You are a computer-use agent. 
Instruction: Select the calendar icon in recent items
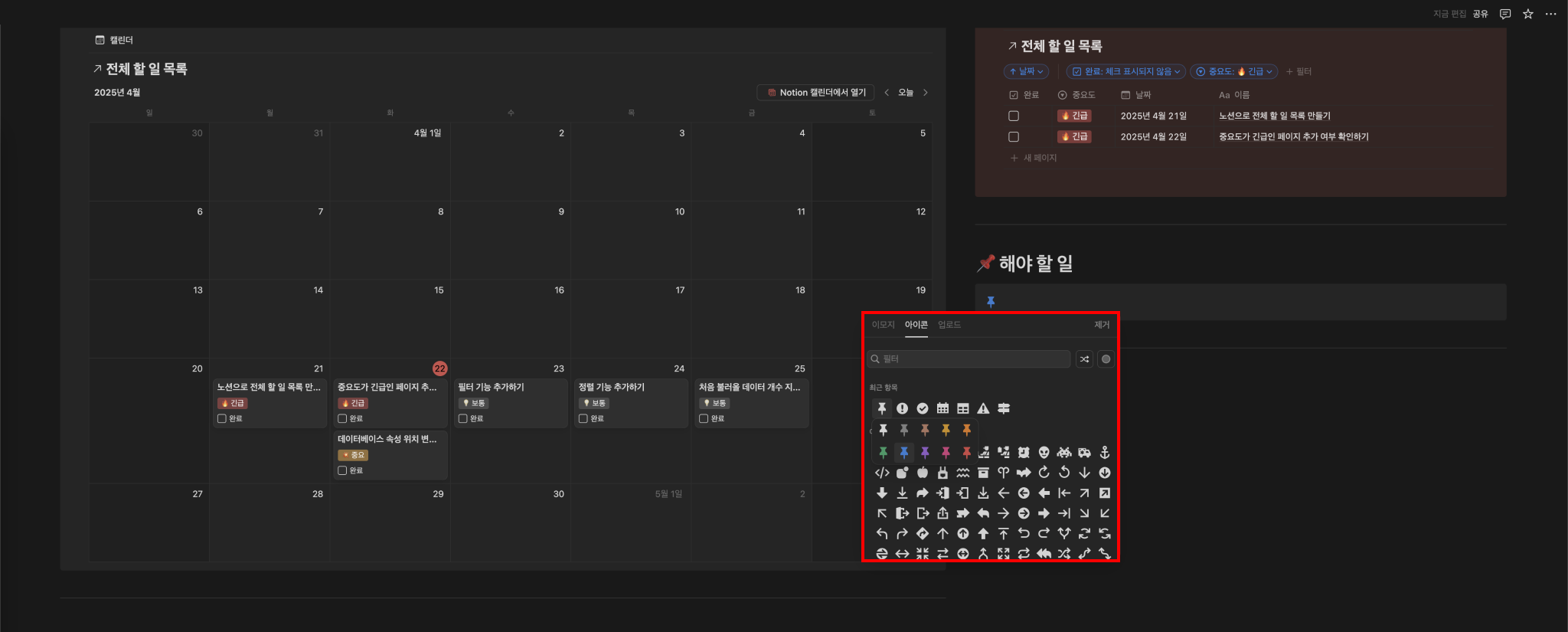[942, 408]
